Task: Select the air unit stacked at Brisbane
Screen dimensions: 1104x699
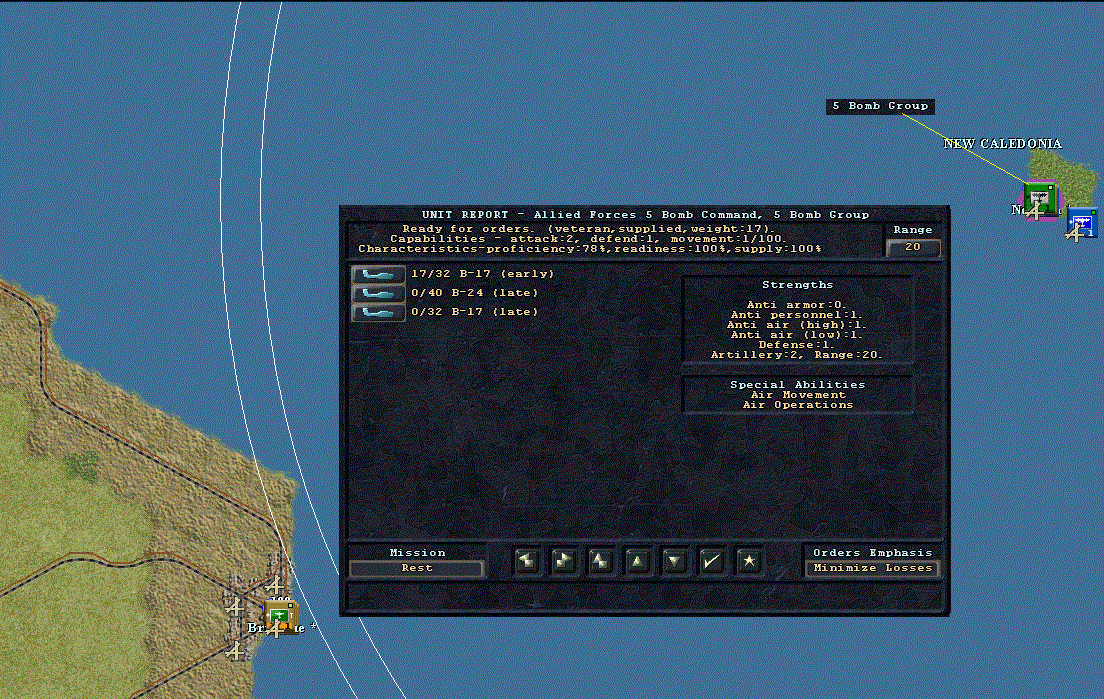Action: 280,617
